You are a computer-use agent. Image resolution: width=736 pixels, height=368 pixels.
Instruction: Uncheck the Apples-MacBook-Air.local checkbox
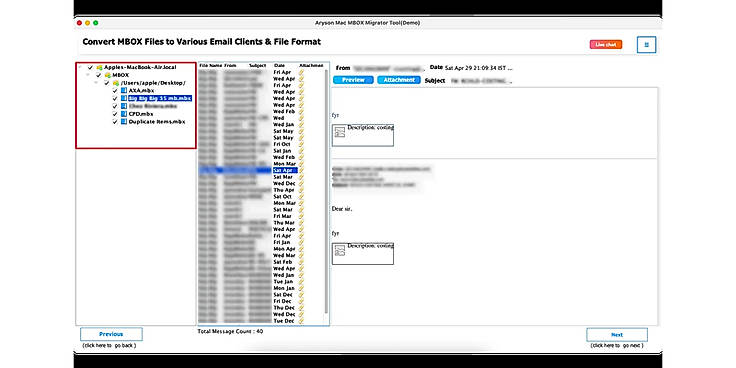[x=90, y=68]
